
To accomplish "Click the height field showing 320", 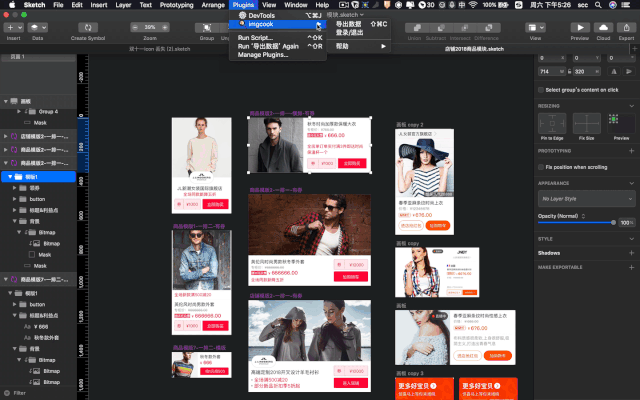I will click(587, 71).
